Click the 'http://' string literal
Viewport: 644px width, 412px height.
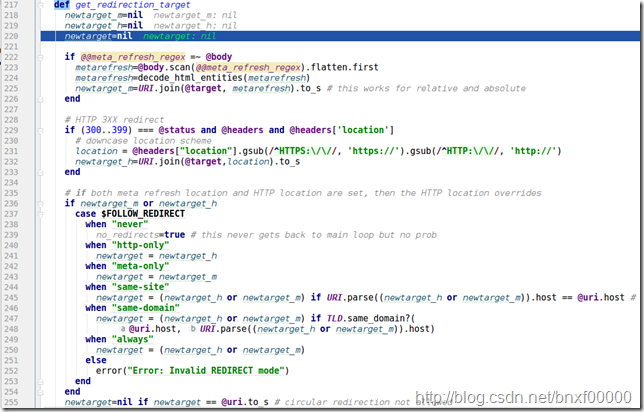point(533,151)
